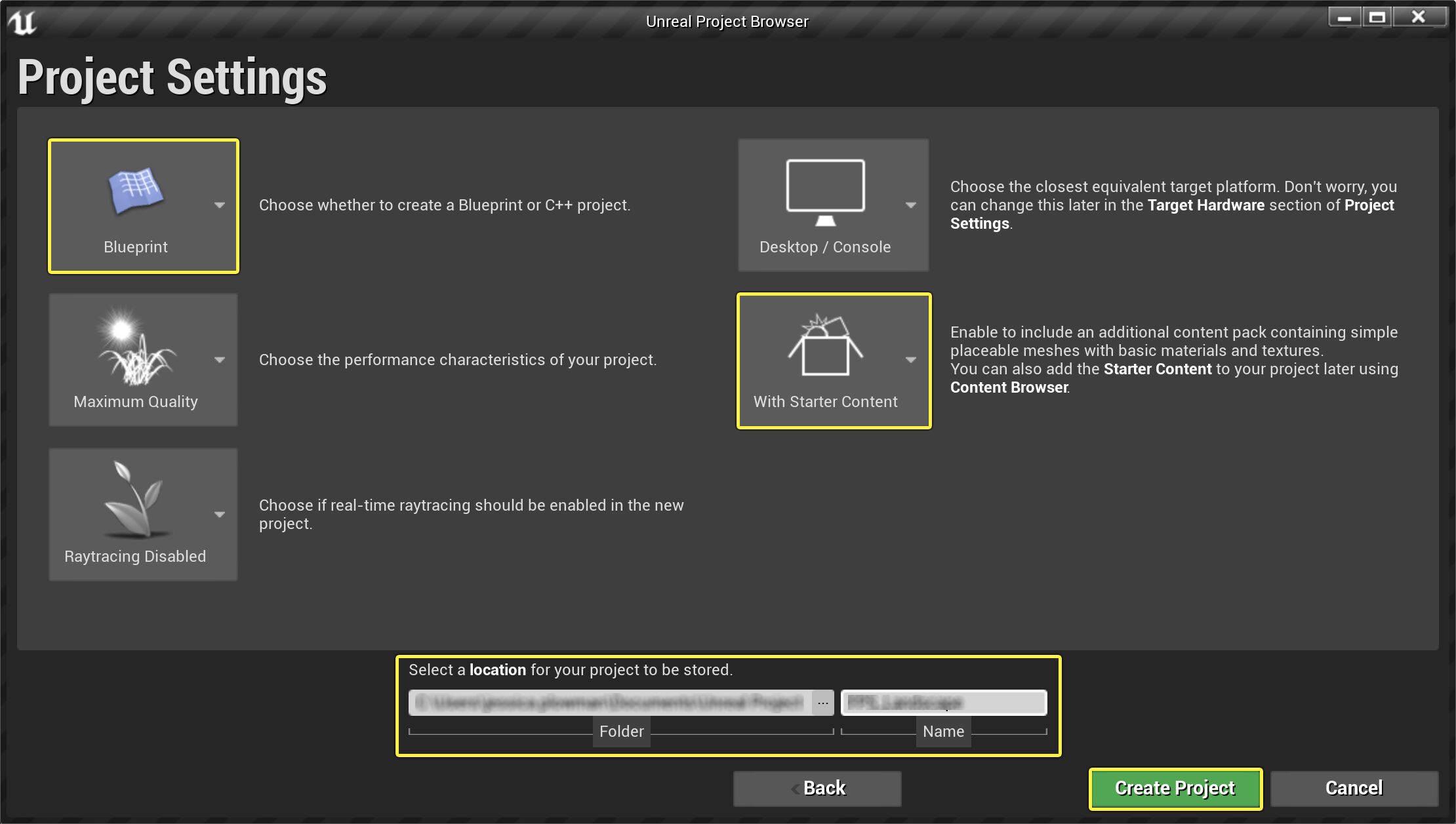Click the Maximum Quality sparkle icon
The height and width of the screenshot is (824, 1456).
(136, 347)
